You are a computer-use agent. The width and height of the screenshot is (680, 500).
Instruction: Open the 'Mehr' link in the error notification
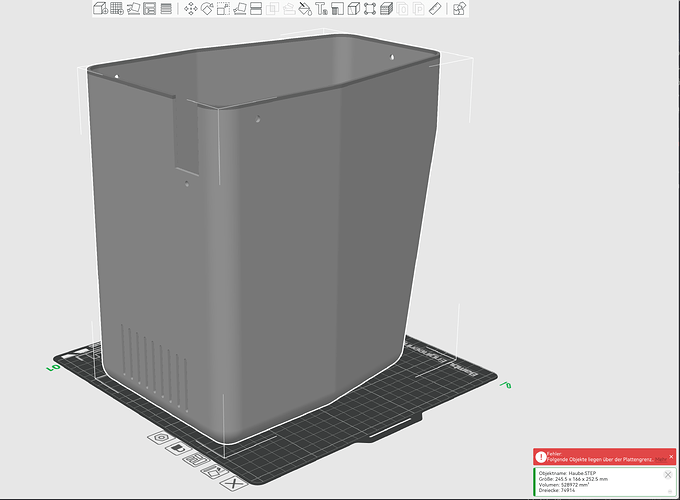coord(661,459)
